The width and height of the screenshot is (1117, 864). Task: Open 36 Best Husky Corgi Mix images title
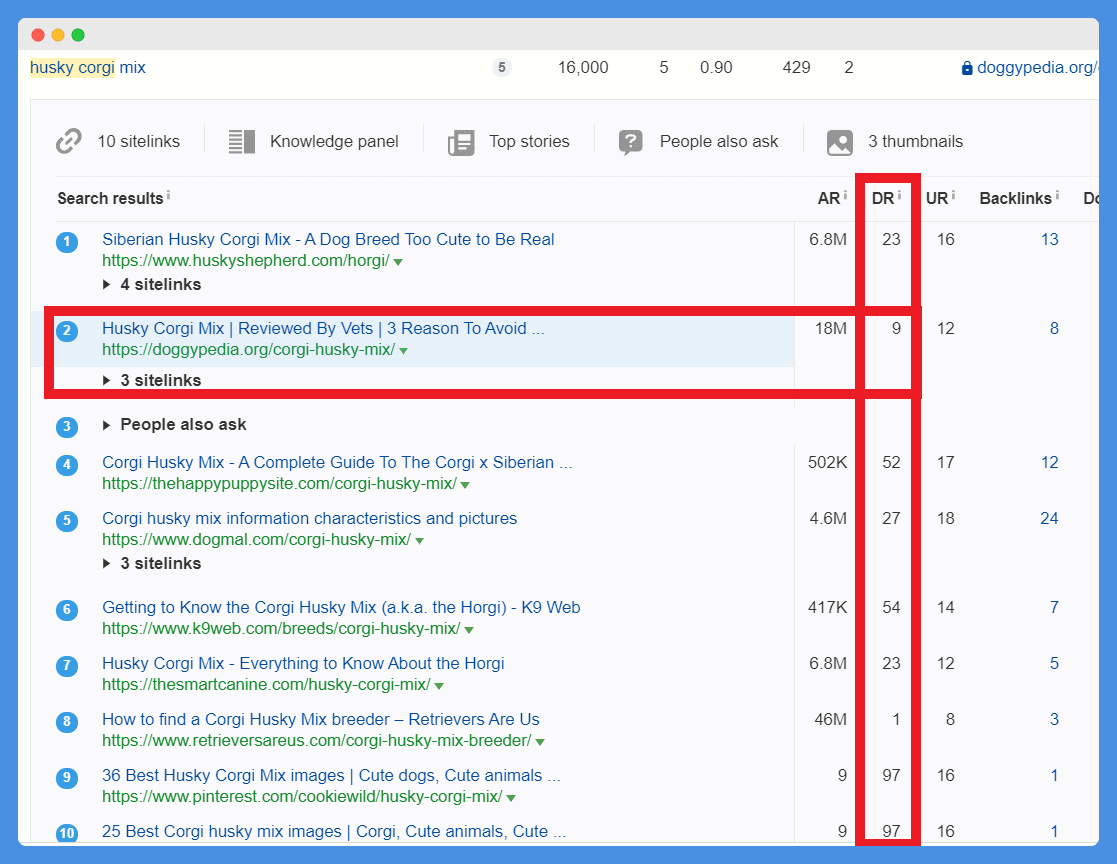[x=331, y=776]
